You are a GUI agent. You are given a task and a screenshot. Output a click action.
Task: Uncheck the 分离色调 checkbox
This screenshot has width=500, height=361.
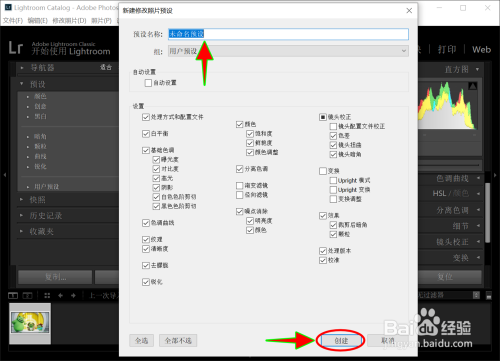click(239, 169)
